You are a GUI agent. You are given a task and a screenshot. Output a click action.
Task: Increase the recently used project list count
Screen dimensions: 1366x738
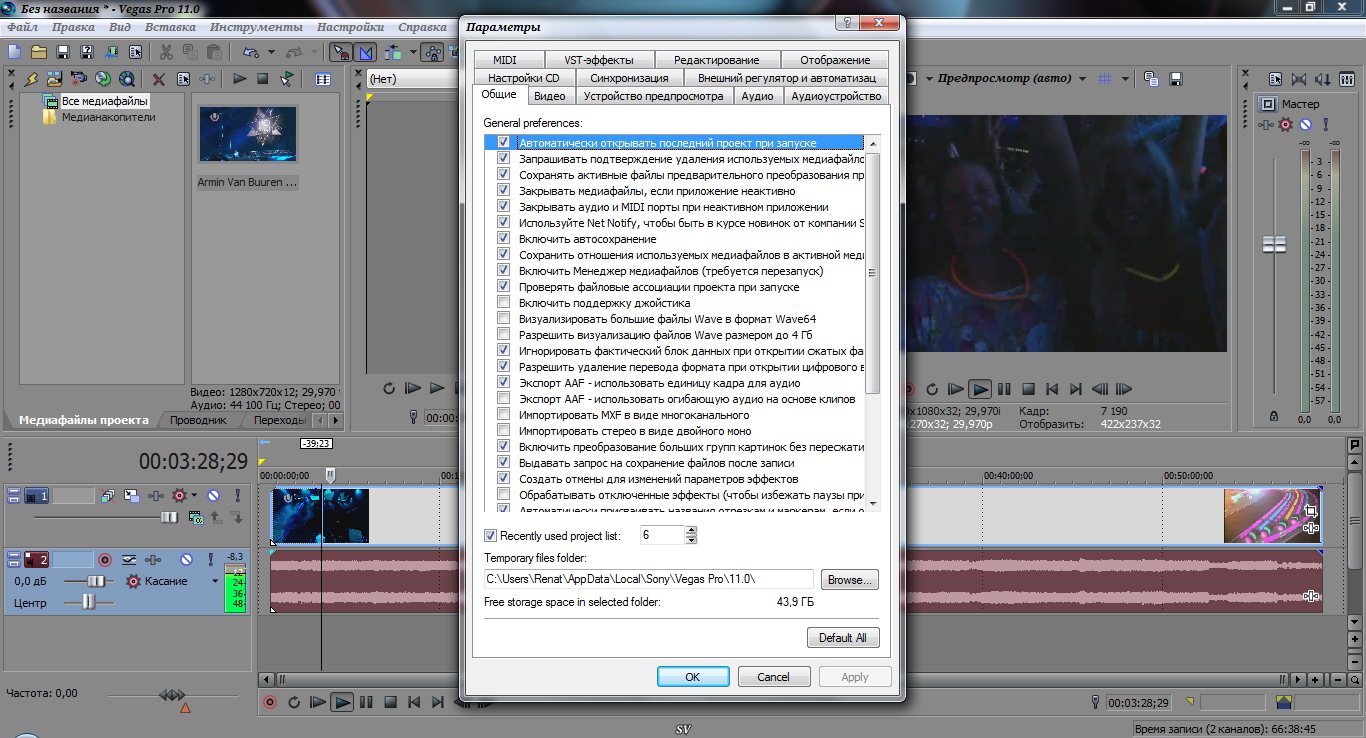(691, 530)
